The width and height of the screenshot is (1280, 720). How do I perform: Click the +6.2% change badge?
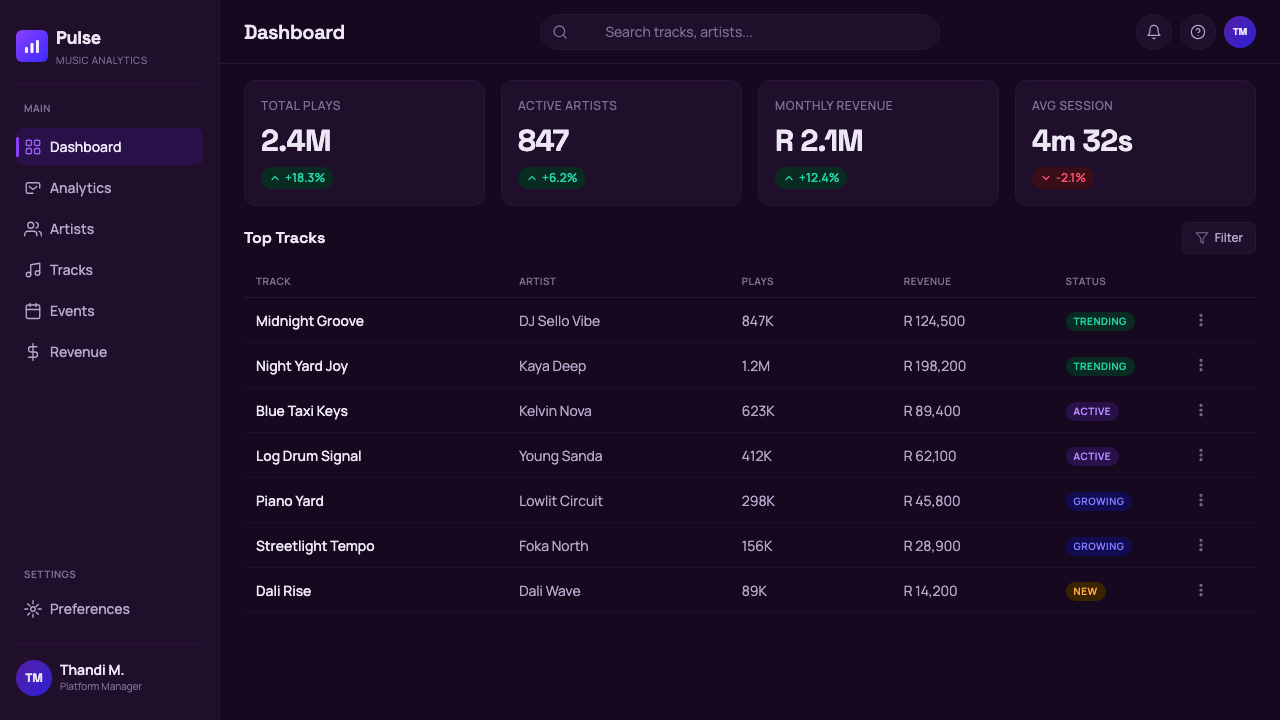(552, 178)
